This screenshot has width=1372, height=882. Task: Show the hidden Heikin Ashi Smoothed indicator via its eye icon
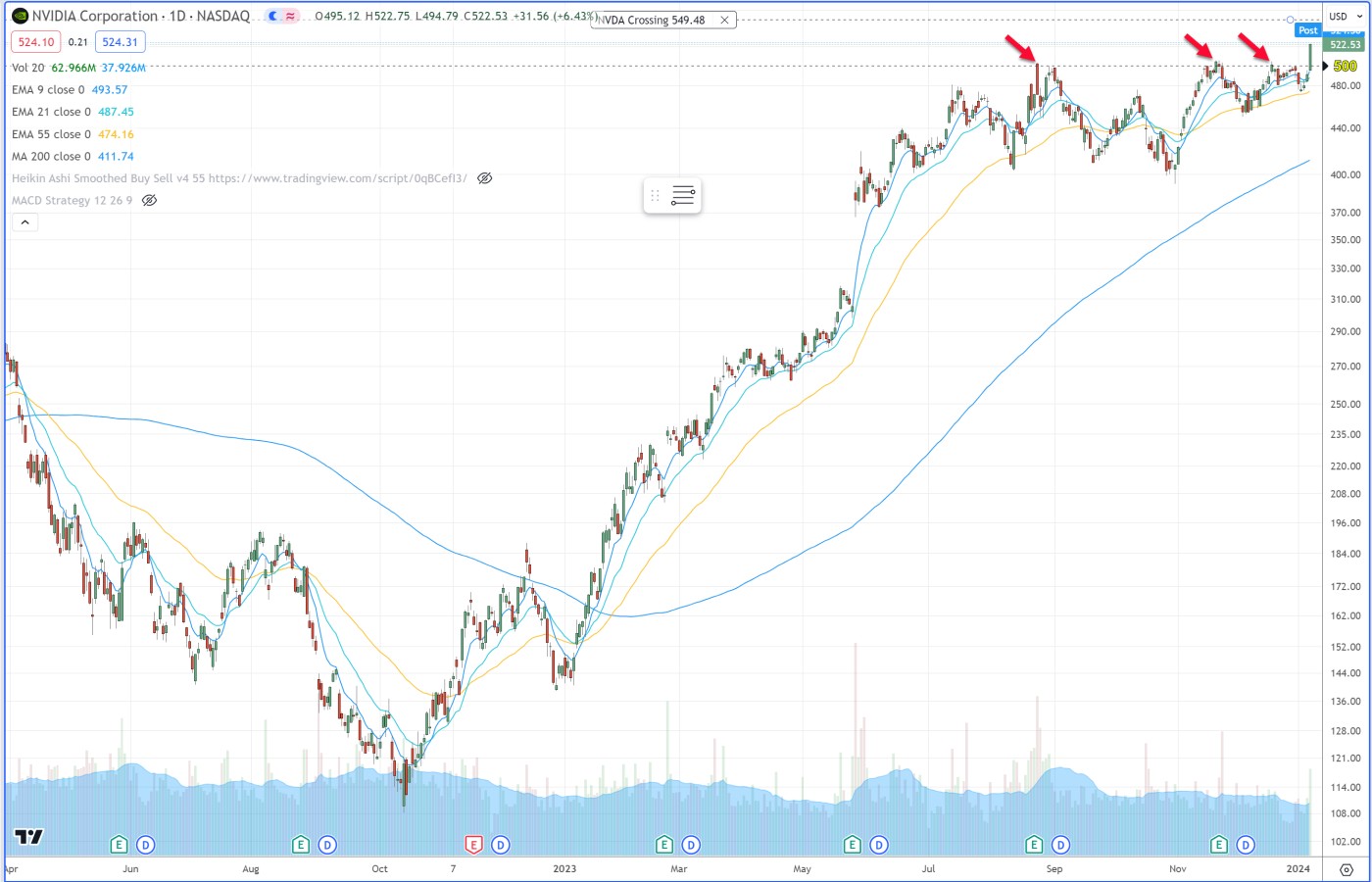[x=484, y=178]
